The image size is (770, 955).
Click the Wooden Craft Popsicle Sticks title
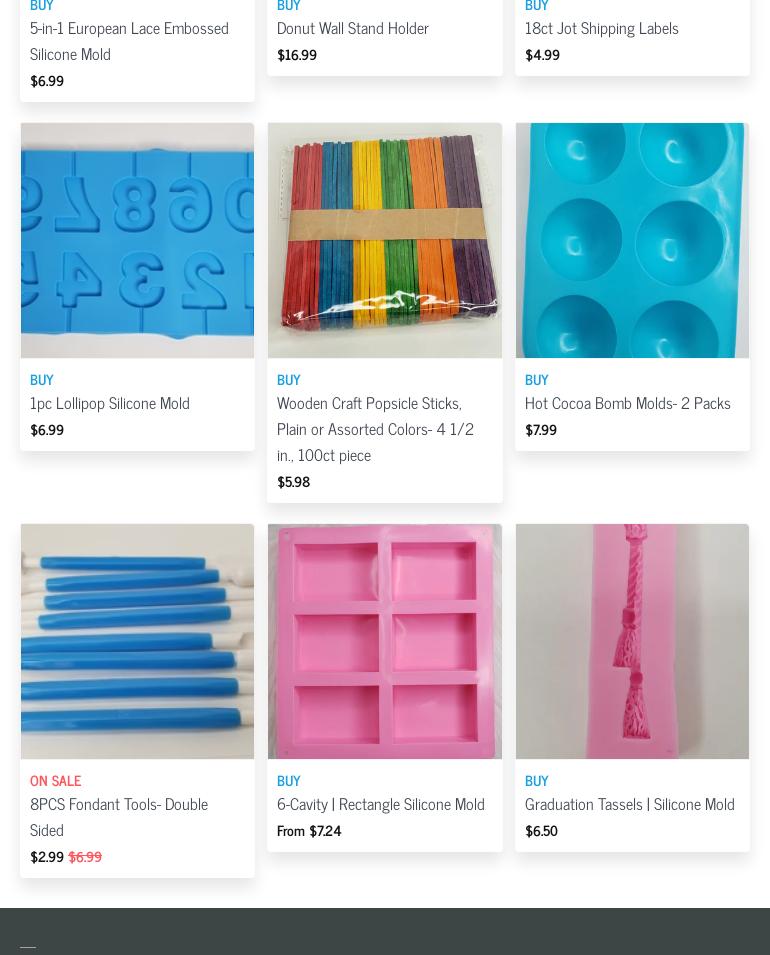[x=375, y=429]
